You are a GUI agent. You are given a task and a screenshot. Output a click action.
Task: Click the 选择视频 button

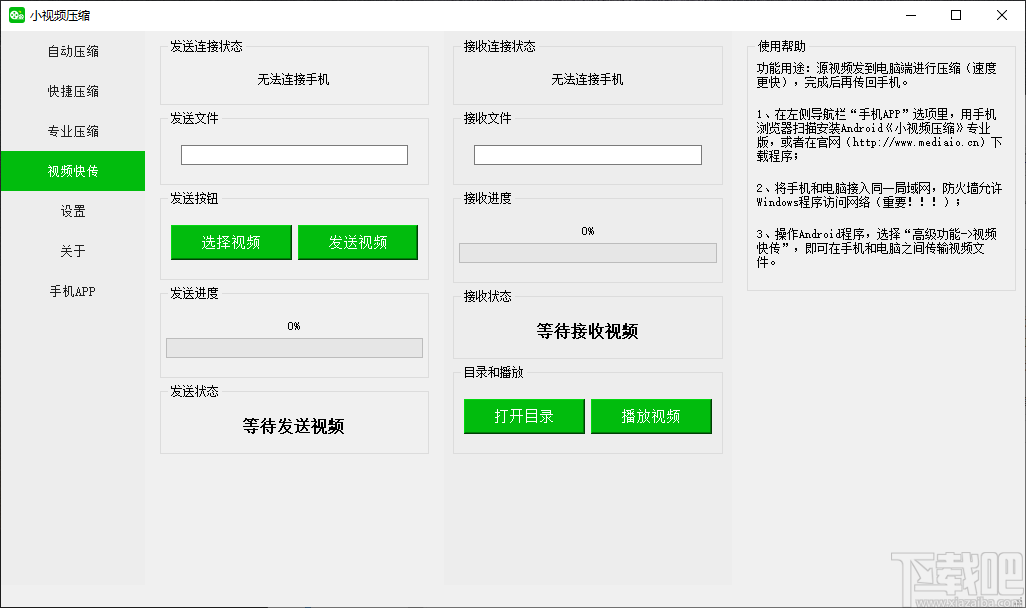[231, 242]
